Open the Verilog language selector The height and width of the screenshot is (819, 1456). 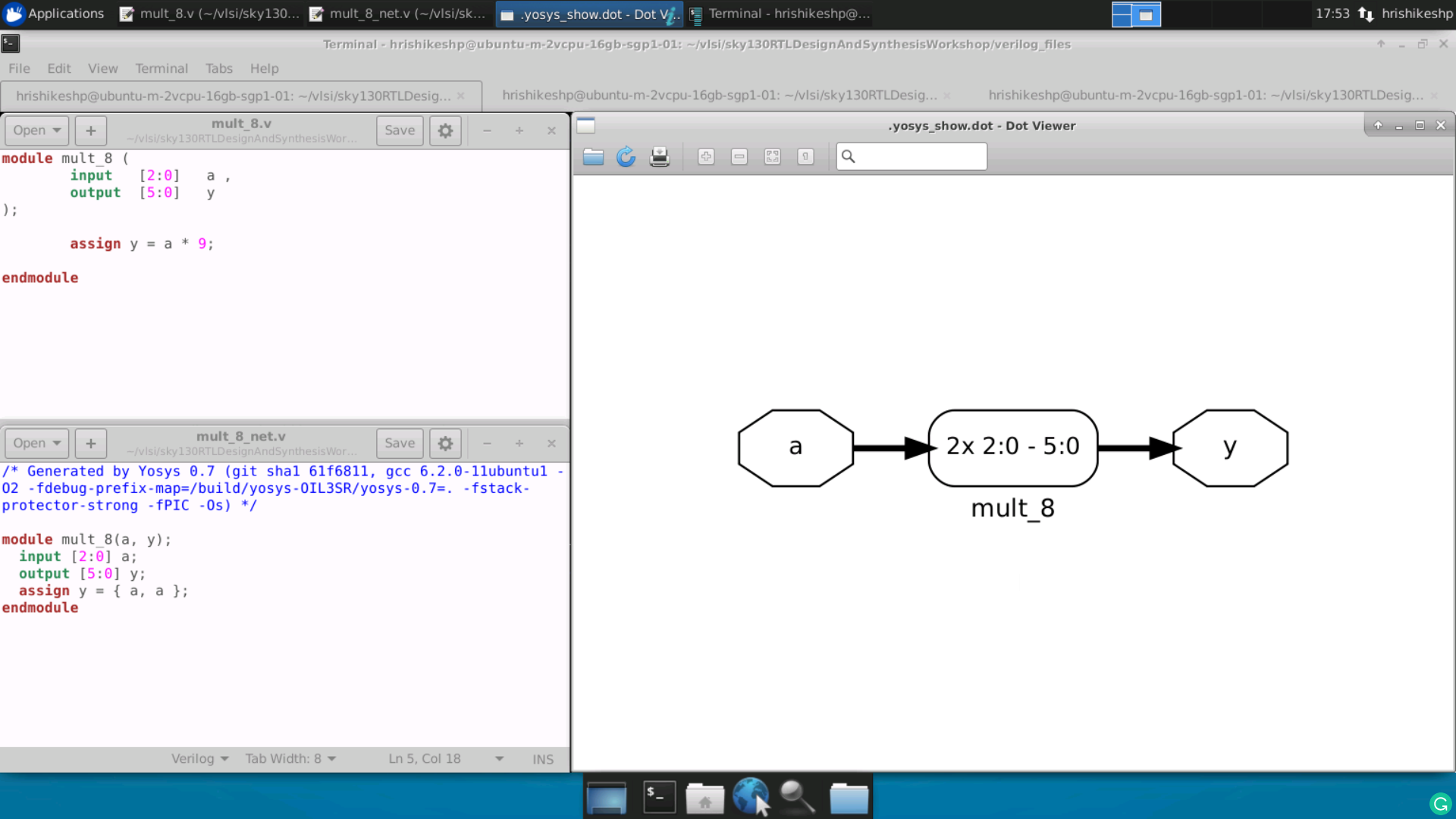[199, 758]
